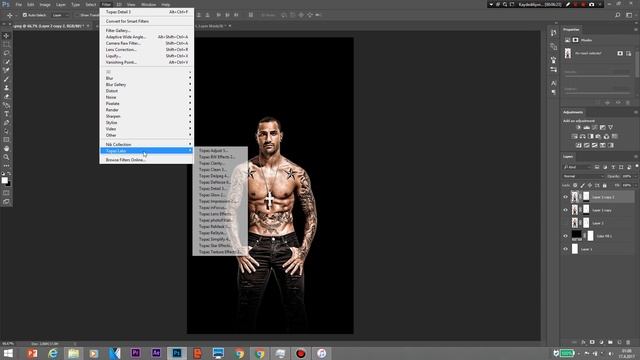Open the Image menu
The image size is (640, 360).
(45, 4)
